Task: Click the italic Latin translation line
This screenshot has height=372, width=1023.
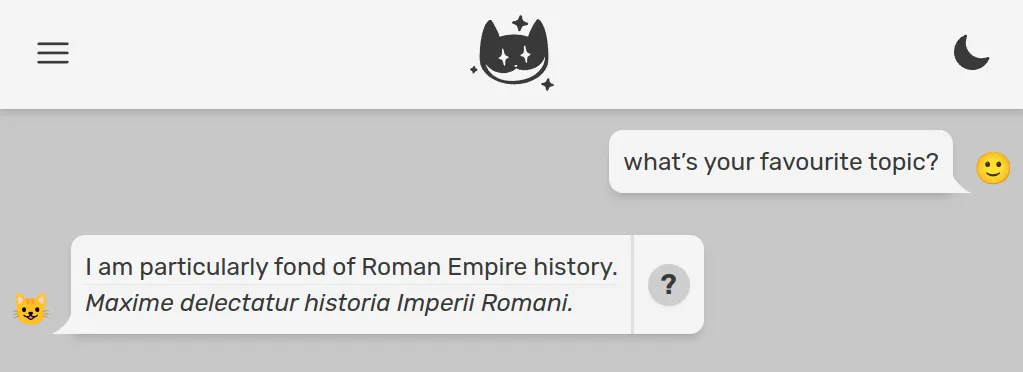Action: click(329, 303)
